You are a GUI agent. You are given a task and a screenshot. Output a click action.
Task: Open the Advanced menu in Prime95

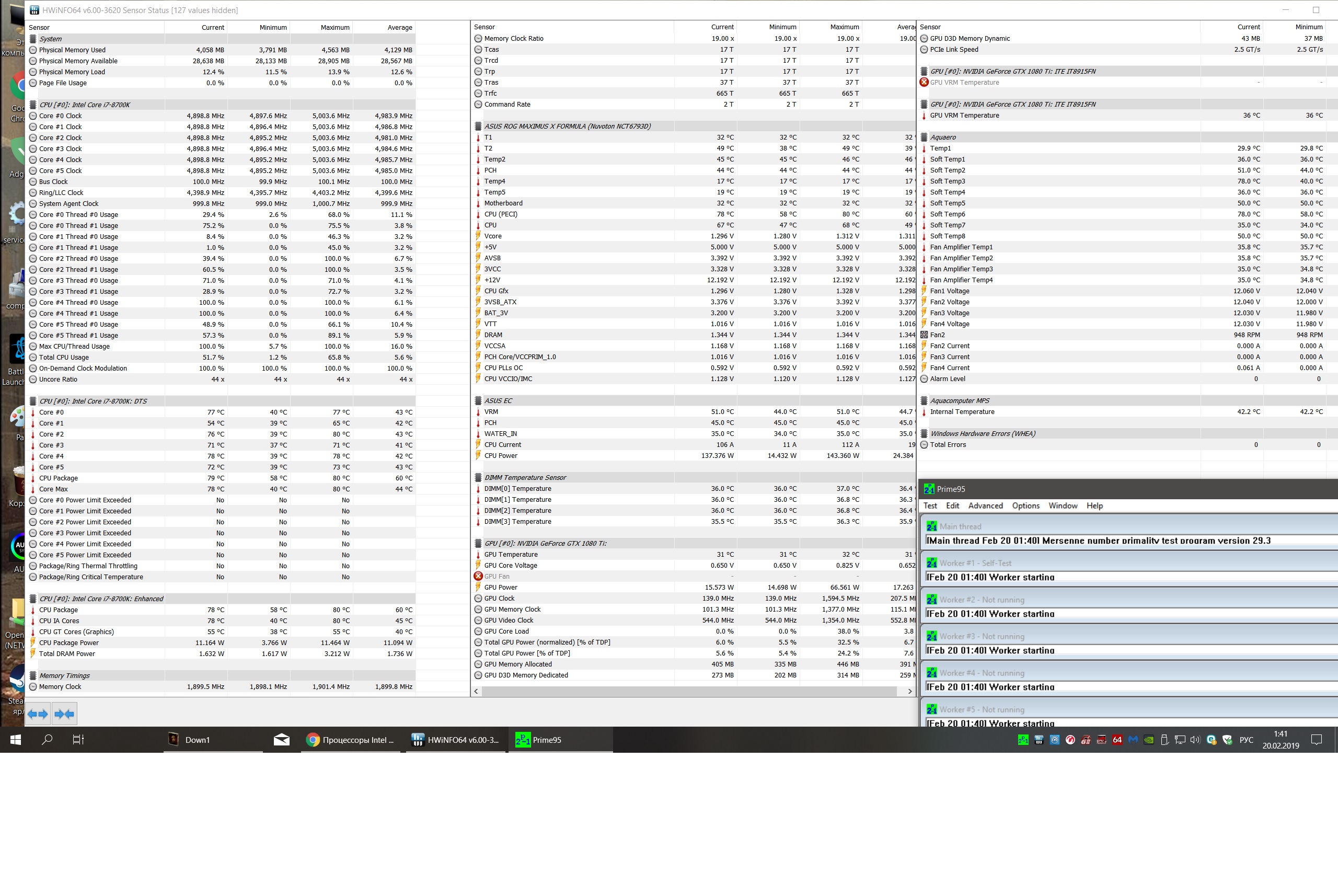pos(986,506)
